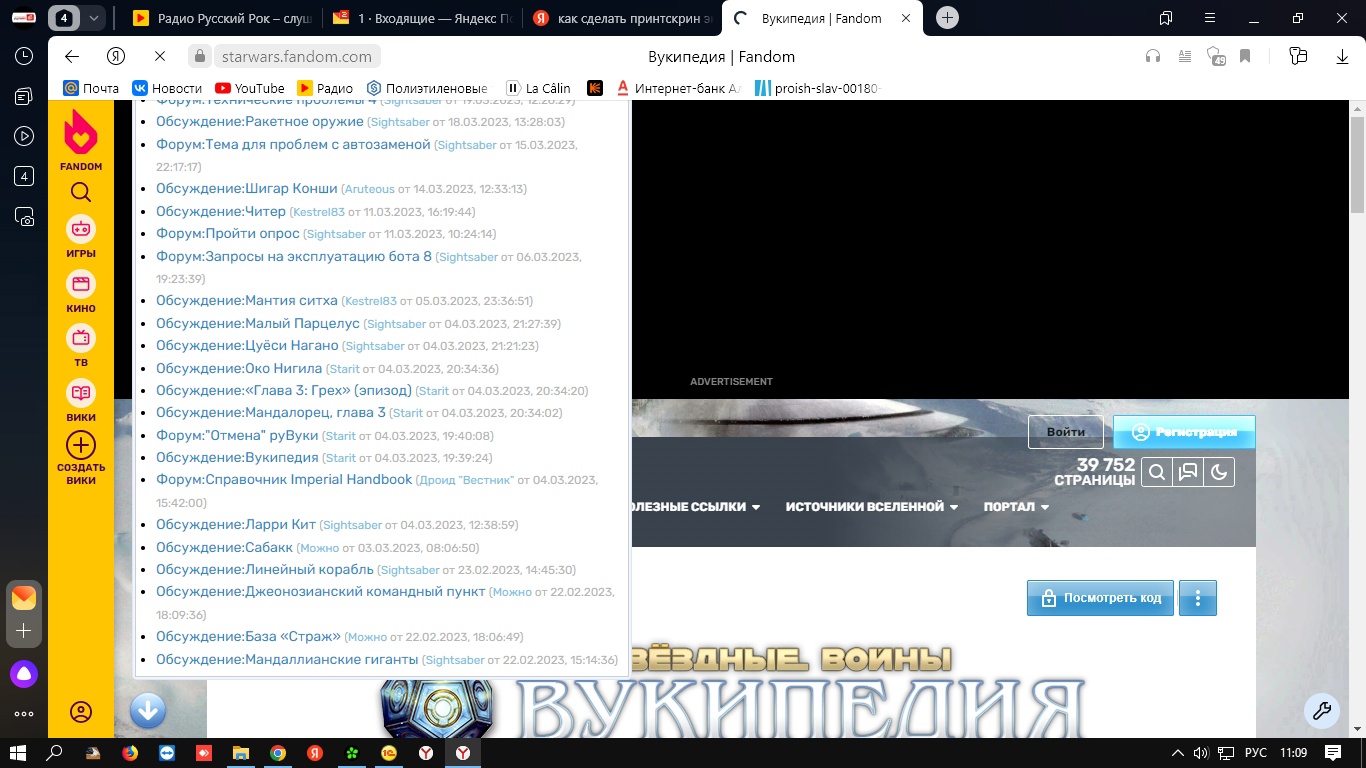Open link Обсуждение:Шигар Конши
1366x768 pixels.
click(246, 188)
